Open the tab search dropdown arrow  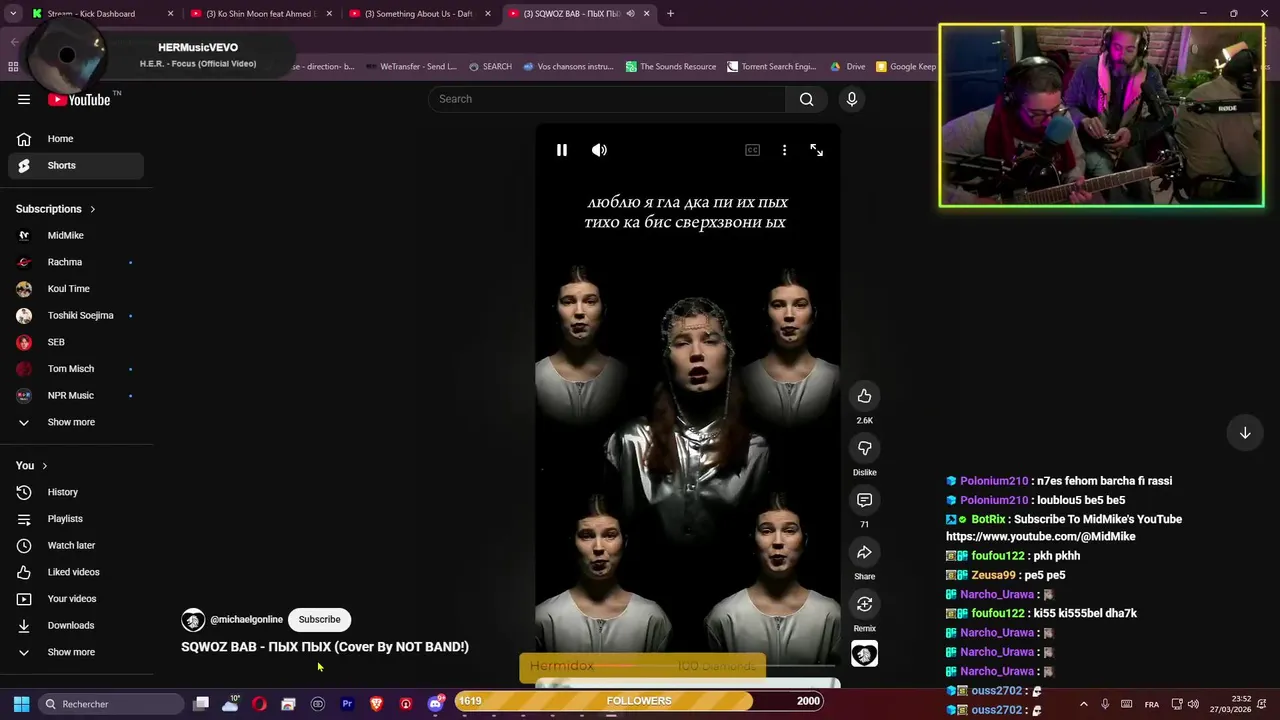[13, 14]
